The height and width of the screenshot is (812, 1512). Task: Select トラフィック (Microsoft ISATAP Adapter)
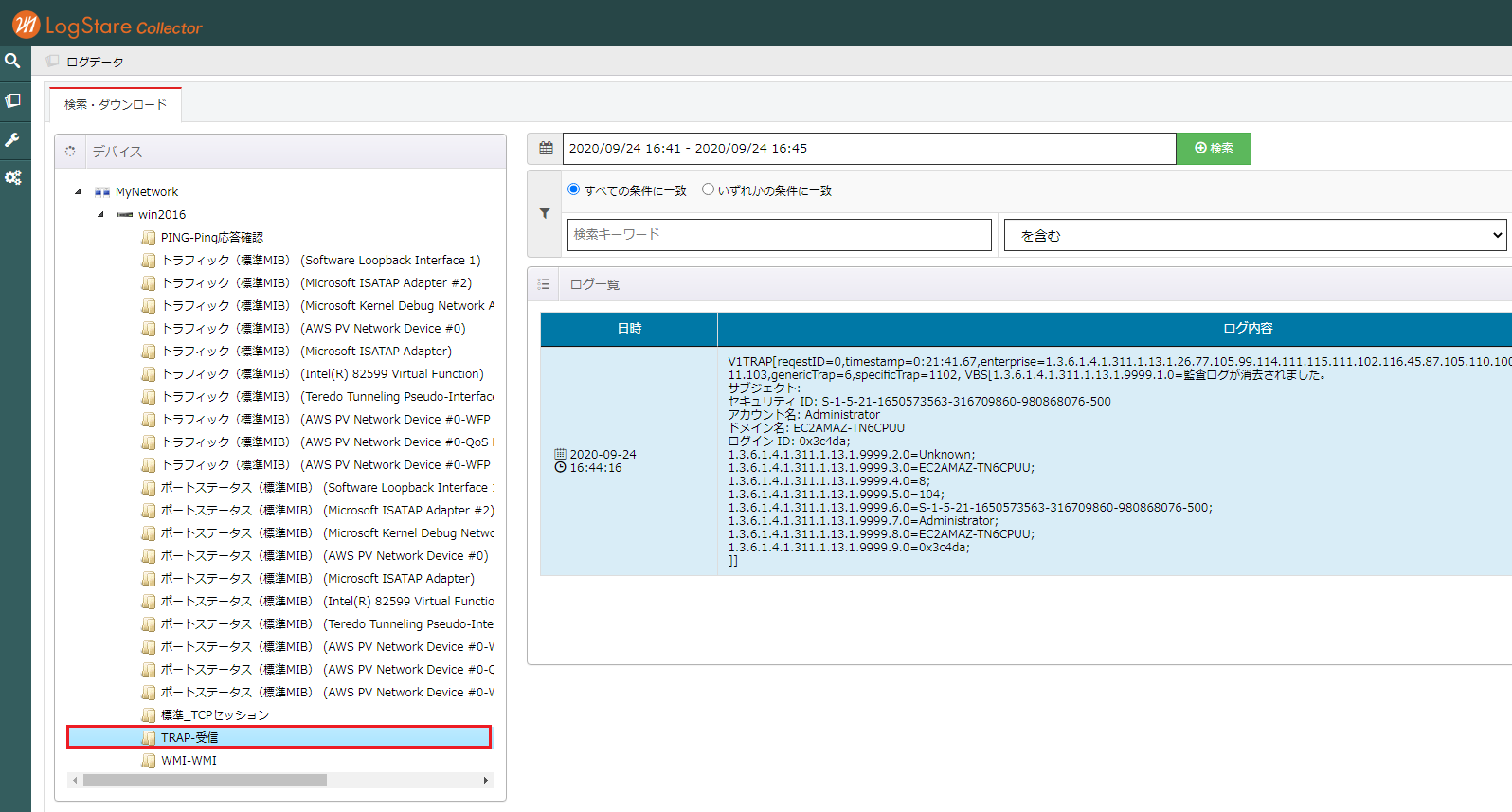307,351
